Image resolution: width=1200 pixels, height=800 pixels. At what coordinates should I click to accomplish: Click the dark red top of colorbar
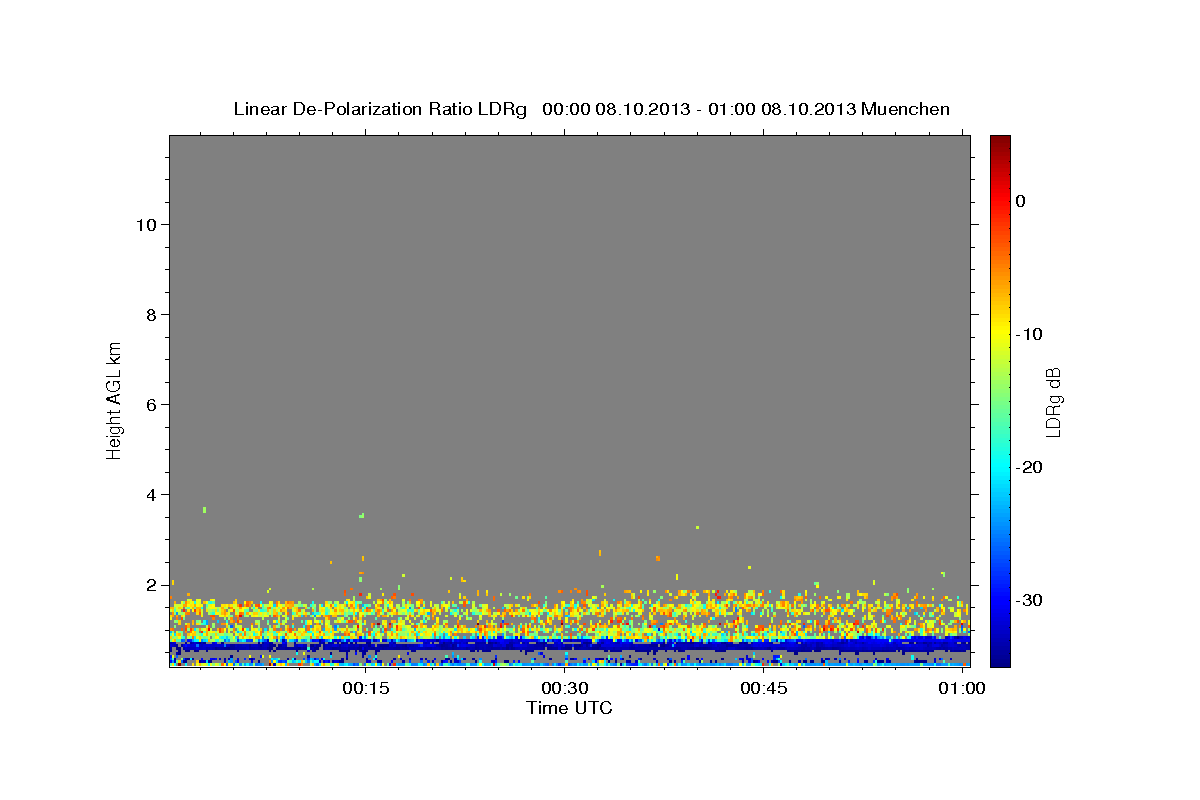1000,145
